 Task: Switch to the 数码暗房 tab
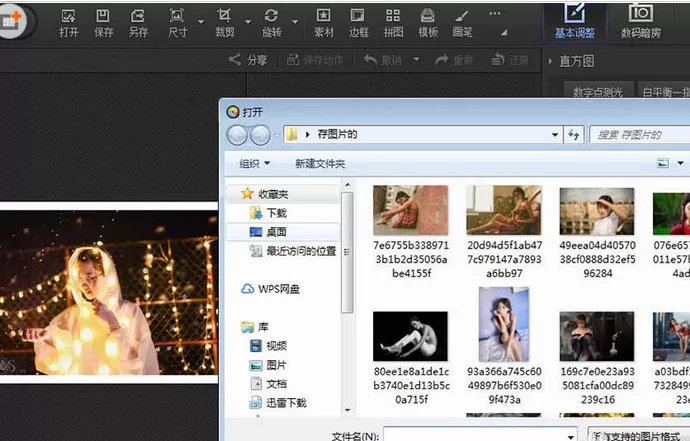tap(641, 22)
